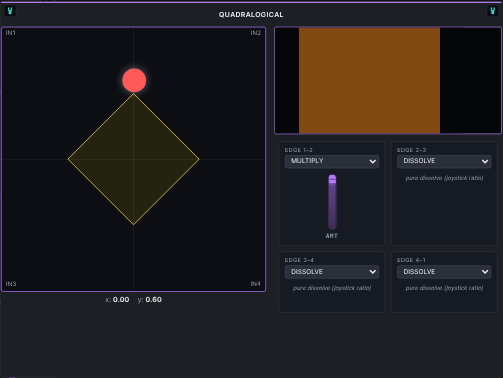
Task: Click the EDGE 3-4 label
Action: [x=299, y=260]
